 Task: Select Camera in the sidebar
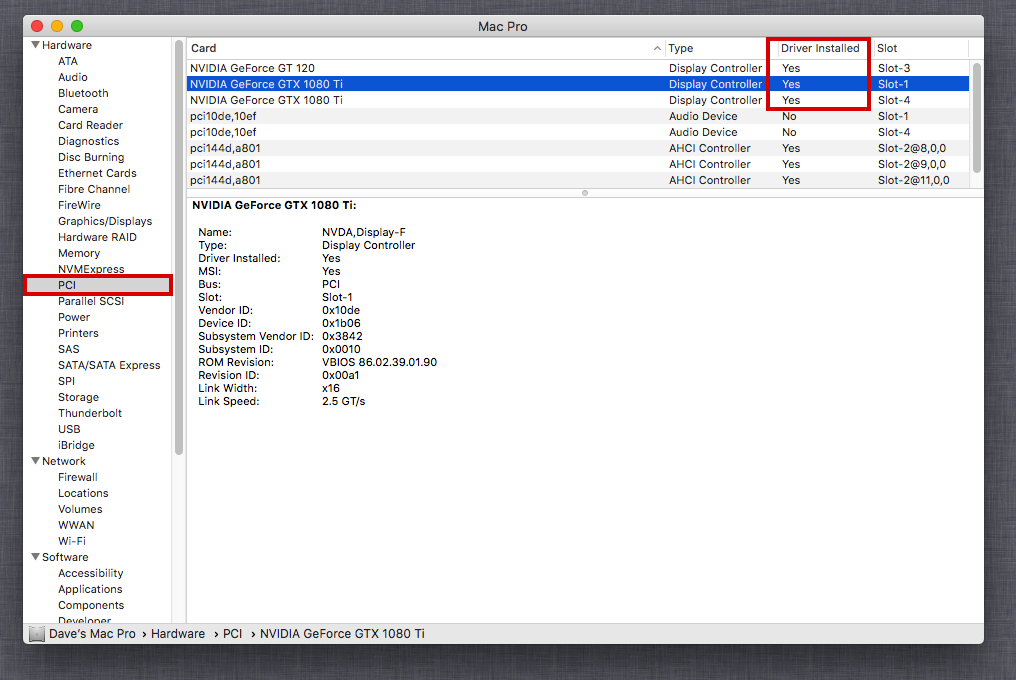coord(78,109)
